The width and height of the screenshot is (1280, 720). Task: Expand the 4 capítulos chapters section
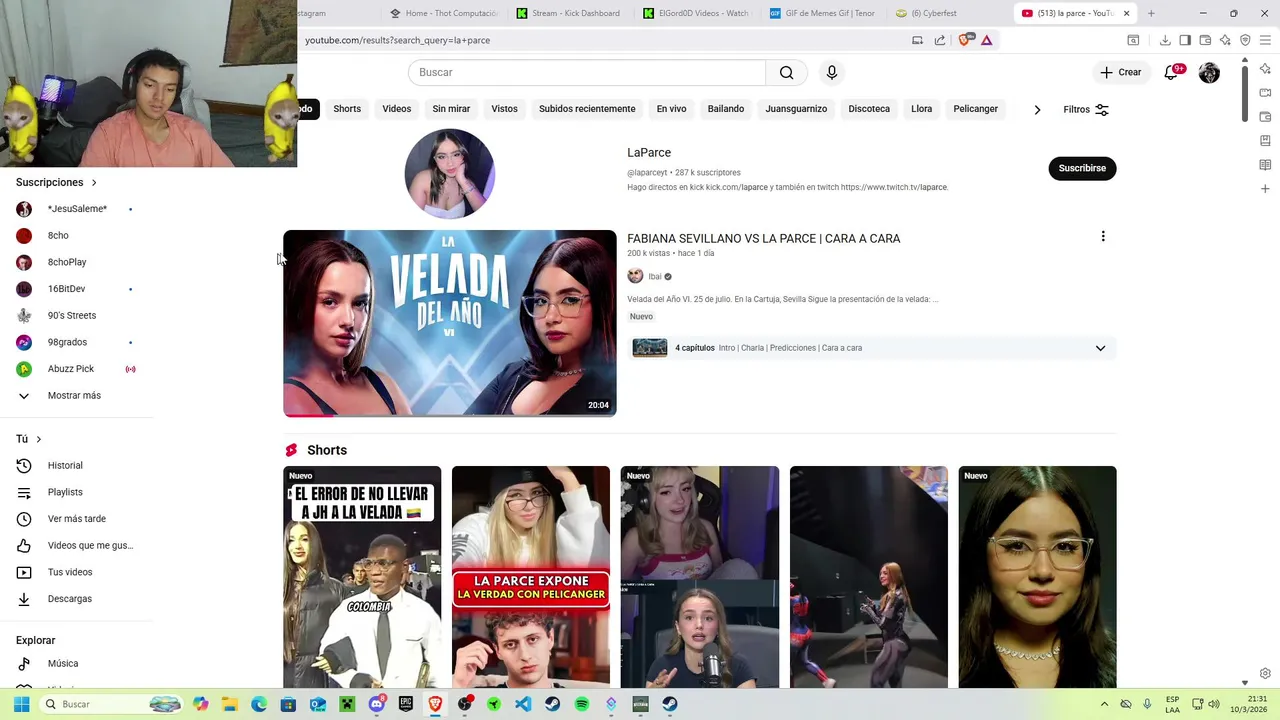coord(1100,348)
